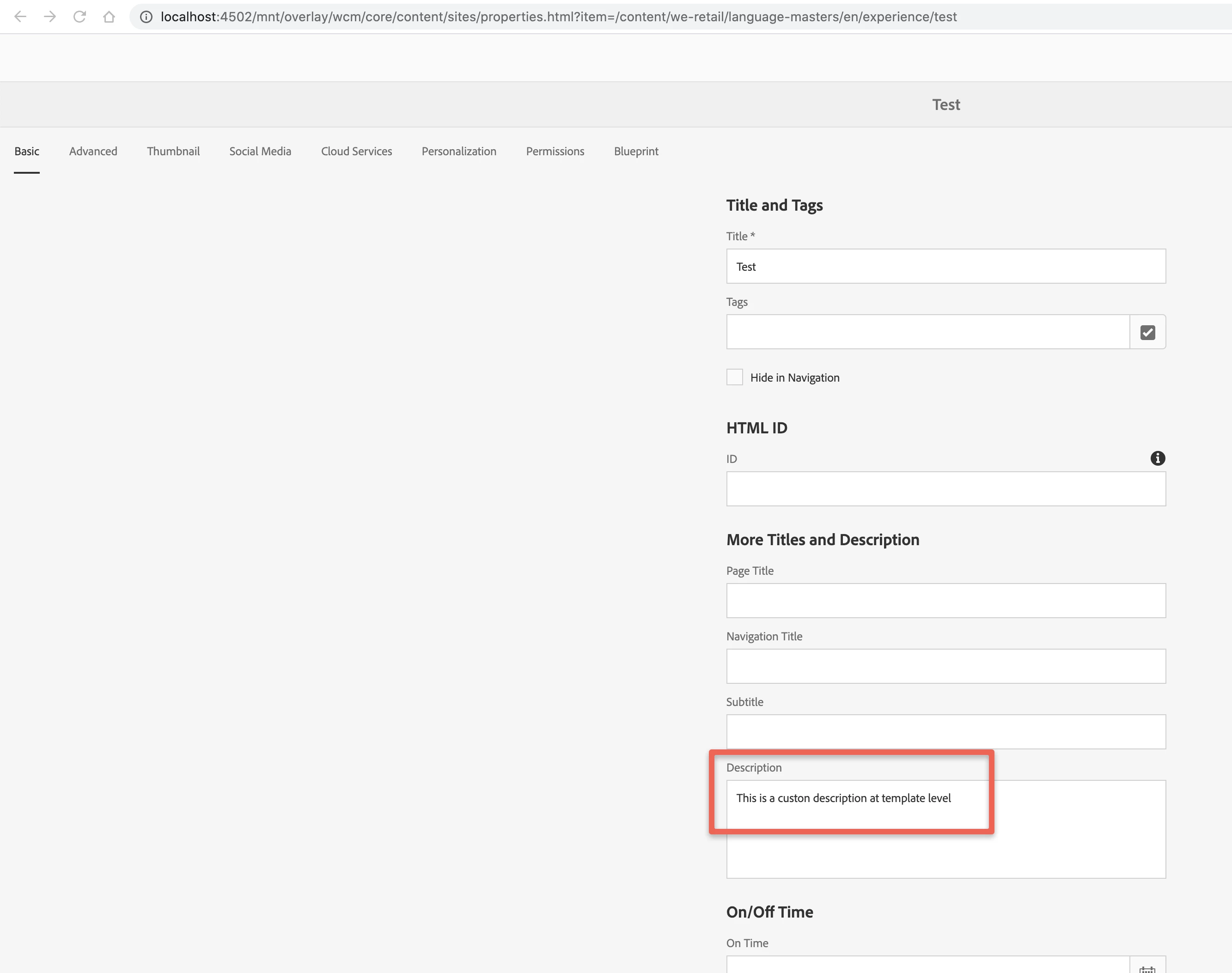Go to browser home icon
Image resolution: width=1232 pixels, height=973 pixels.
click(x=109, y=17)
